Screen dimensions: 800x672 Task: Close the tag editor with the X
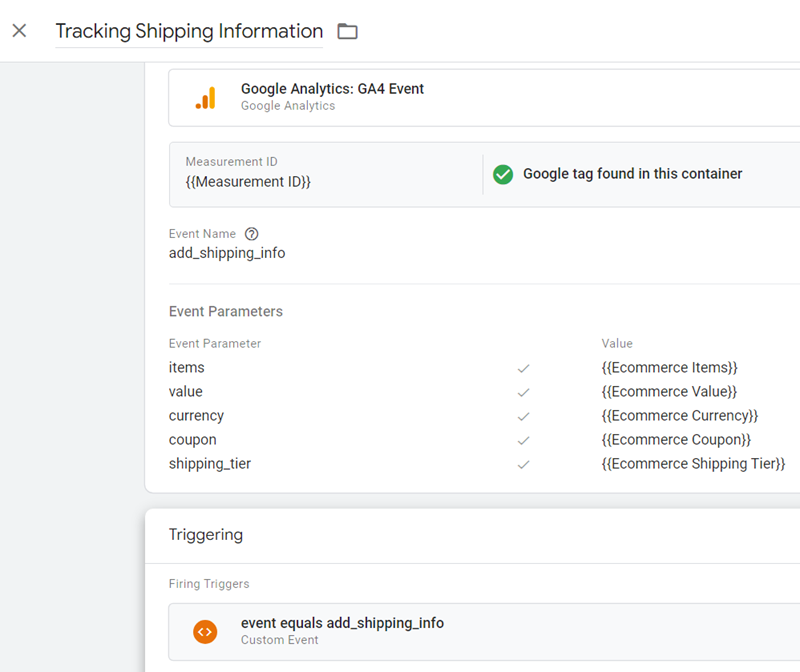19,31
